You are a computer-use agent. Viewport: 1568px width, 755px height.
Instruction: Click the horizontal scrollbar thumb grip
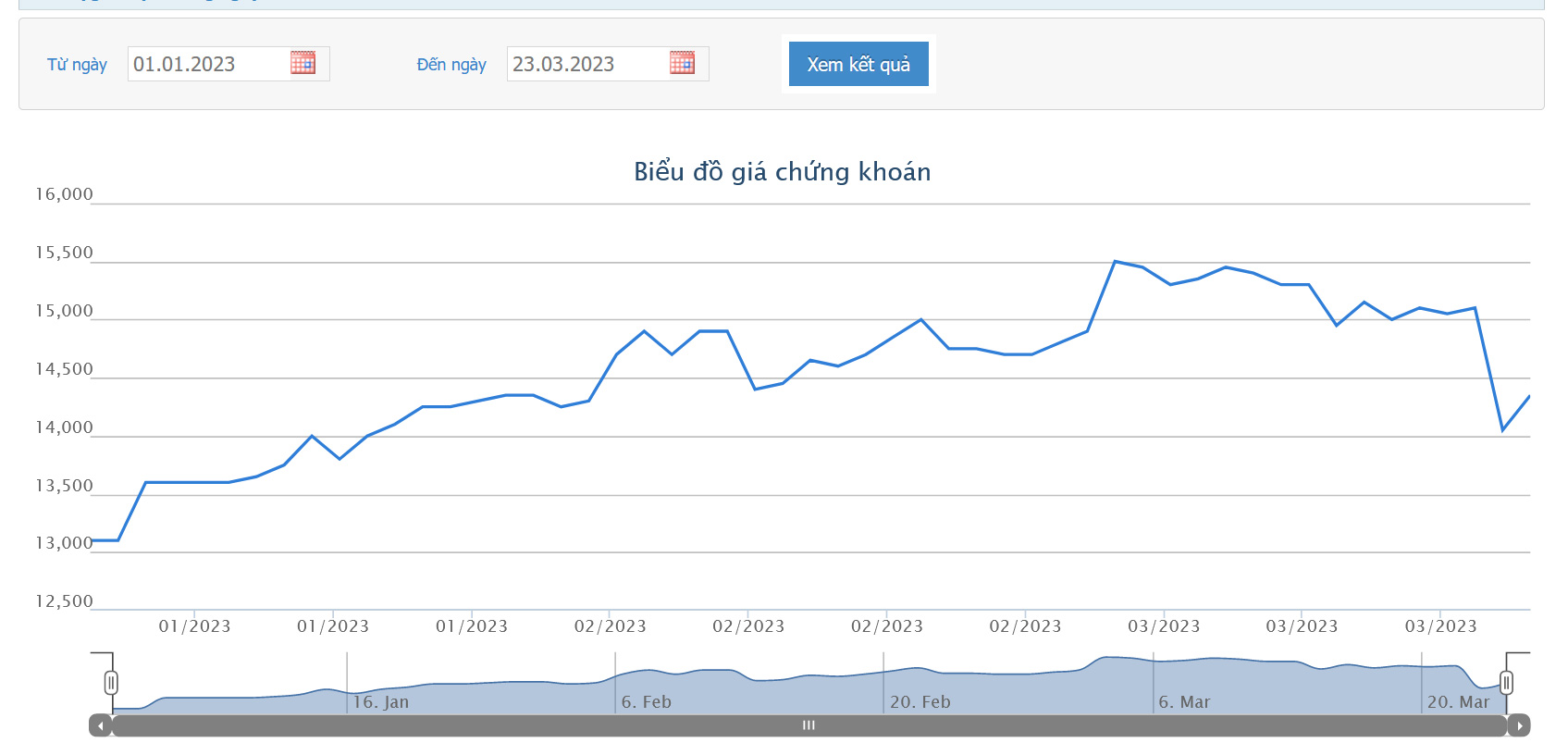(809, 726)
